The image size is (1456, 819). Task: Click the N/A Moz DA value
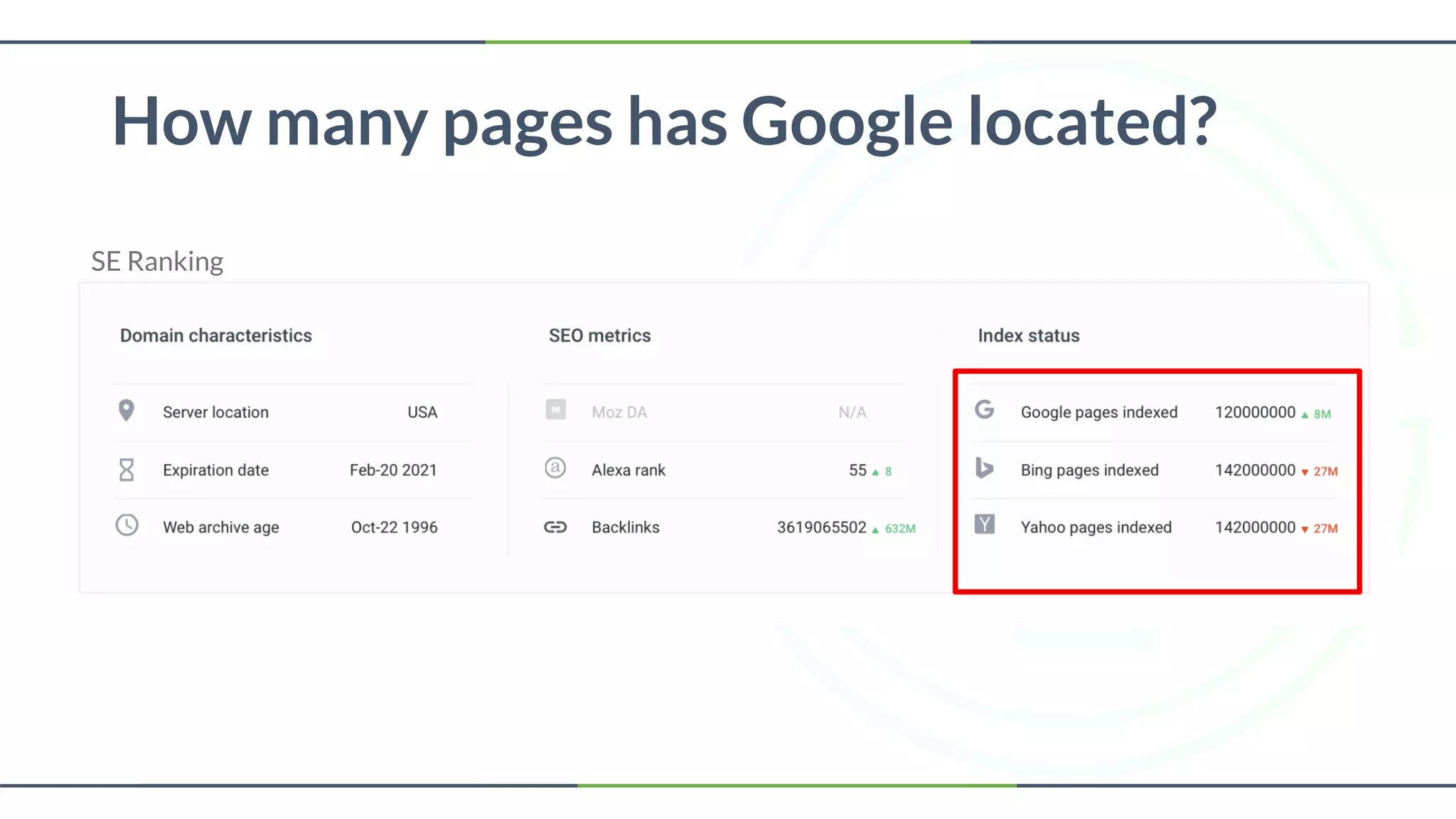852,412
